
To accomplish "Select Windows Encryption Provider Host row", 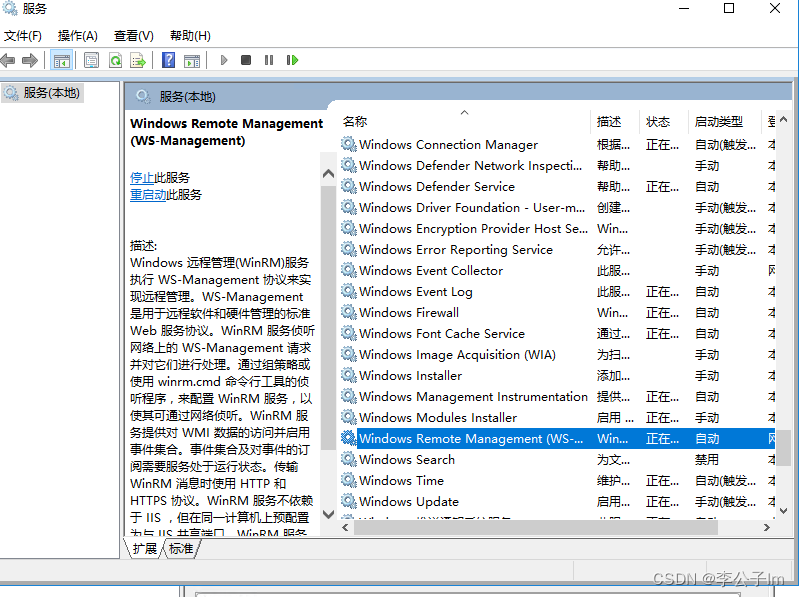I will pyautogui.click(x=556, y=228).
